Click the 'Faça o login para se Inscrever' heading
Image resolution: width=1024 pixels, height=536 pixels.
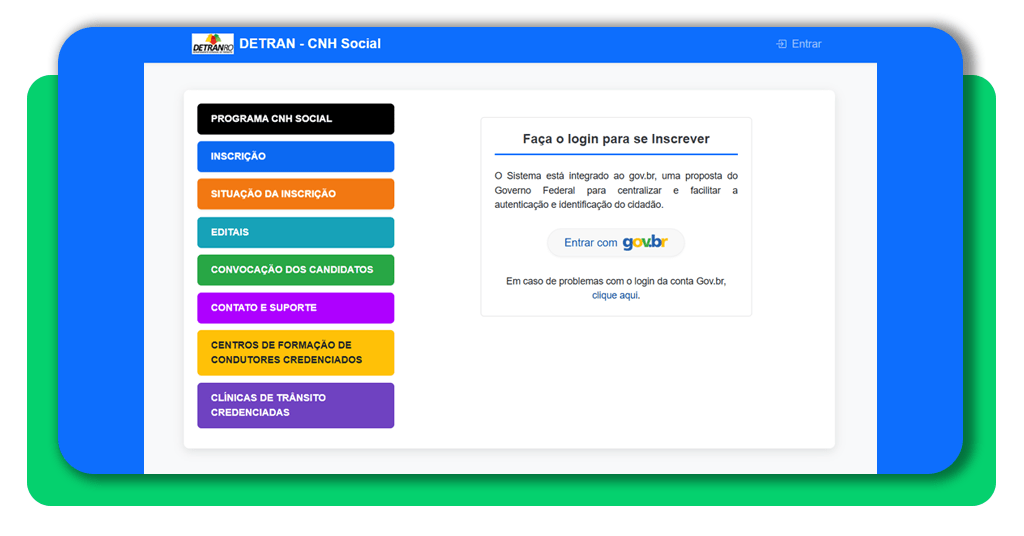pyautogui.click(x=616, y=138)
